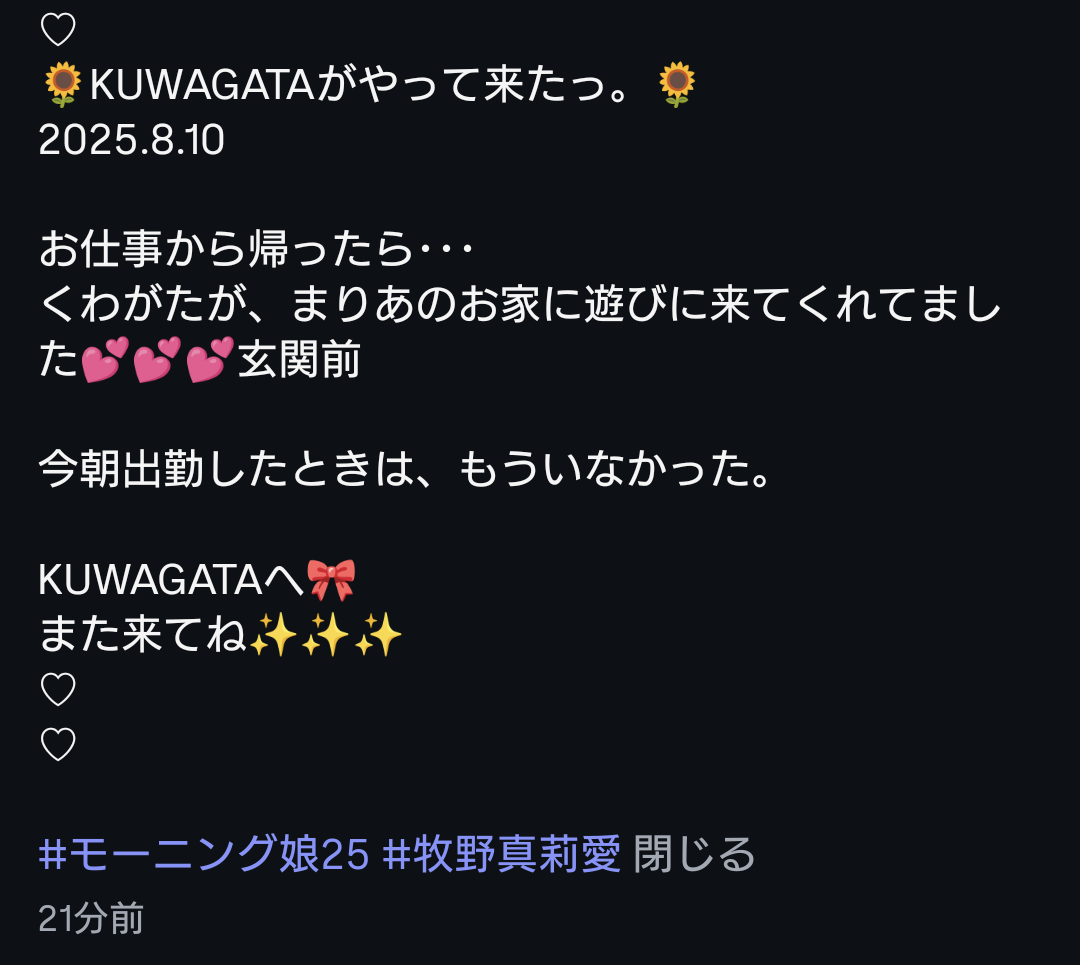This screenshot has height=965, width=1080.
Task: Click the first sparkles emoji after また来てね
Action: coord(273,634)
